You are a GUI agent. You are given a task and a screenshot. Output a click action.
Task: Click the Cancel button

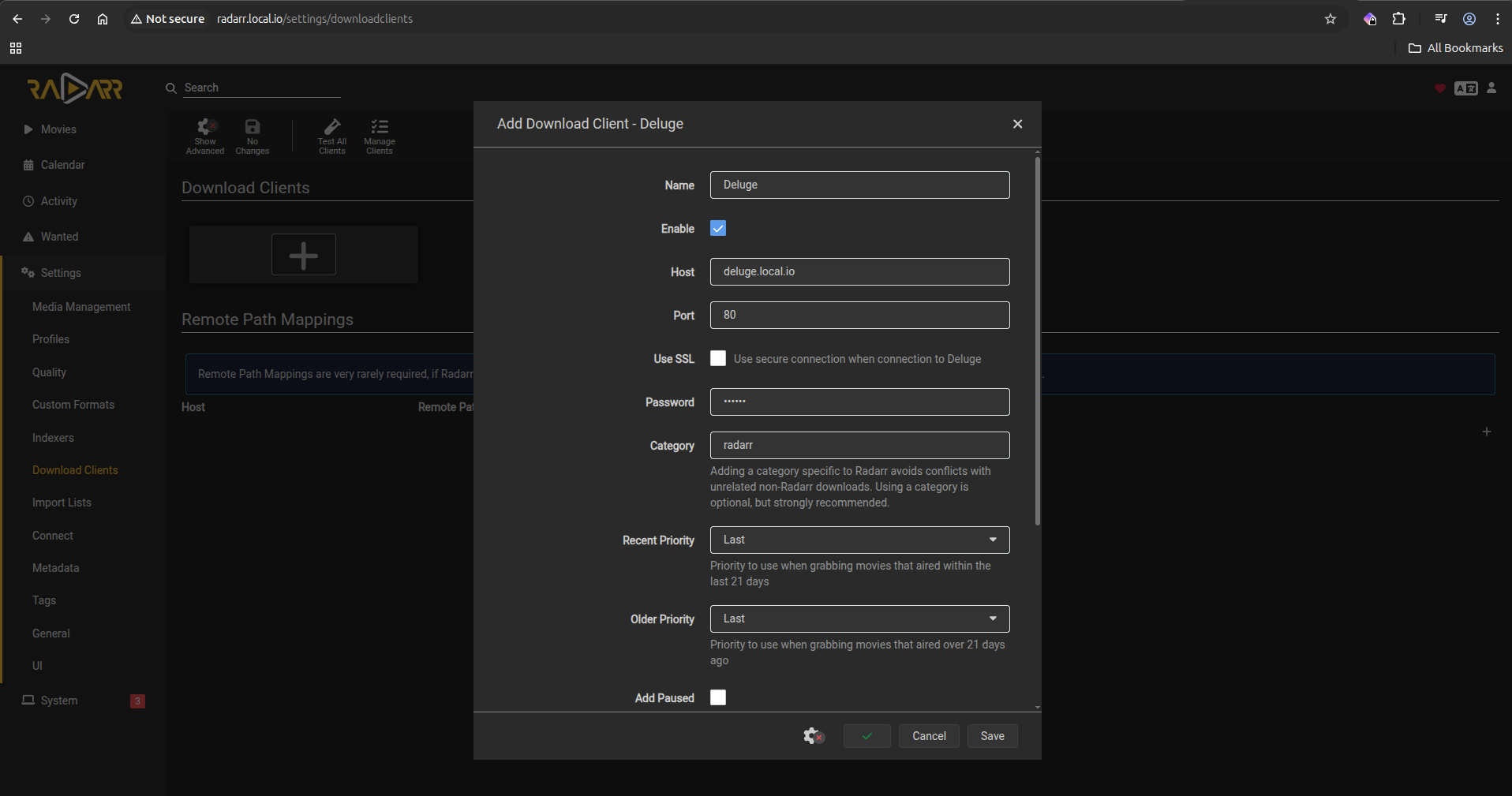[x=929, y=736]
